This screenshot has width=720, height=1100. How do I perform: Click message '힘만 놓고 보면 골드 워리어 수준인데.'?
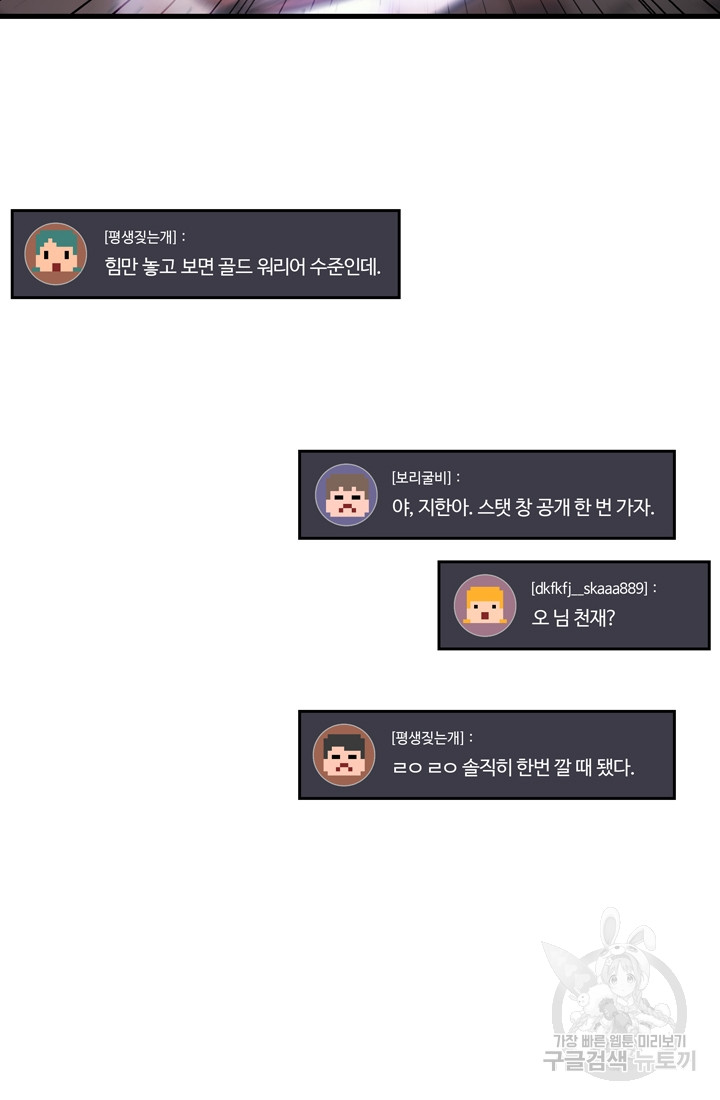click(x=243, y=267)
